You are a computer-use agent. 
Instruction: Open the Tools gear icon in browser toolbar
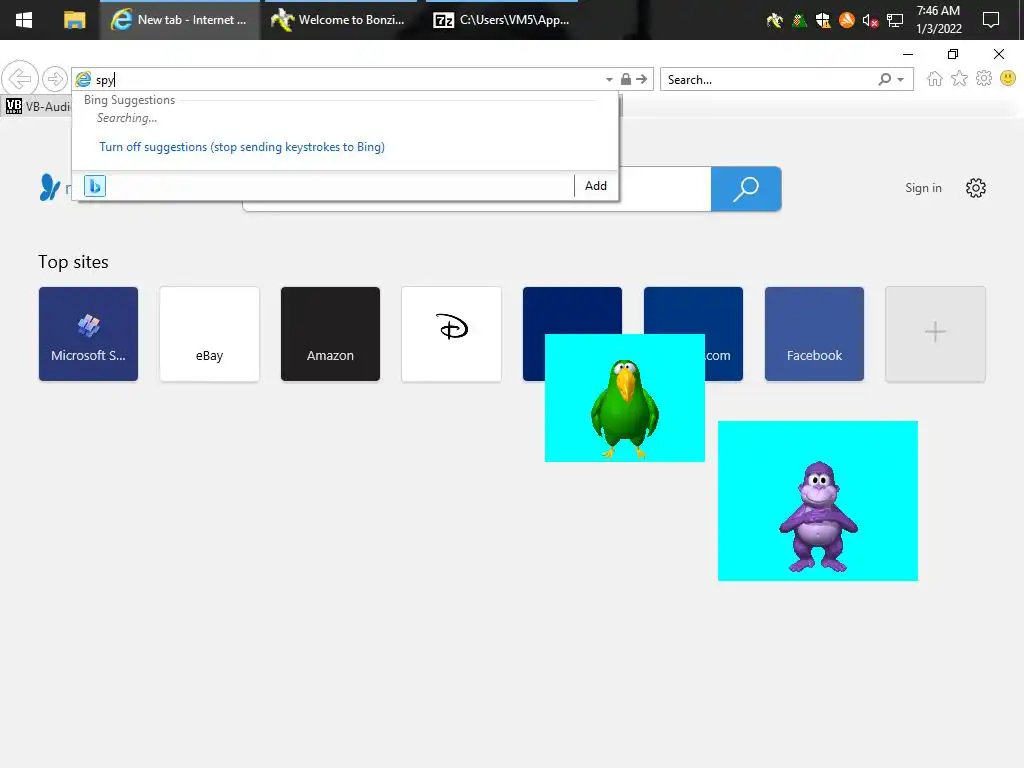tap(984, 79)
